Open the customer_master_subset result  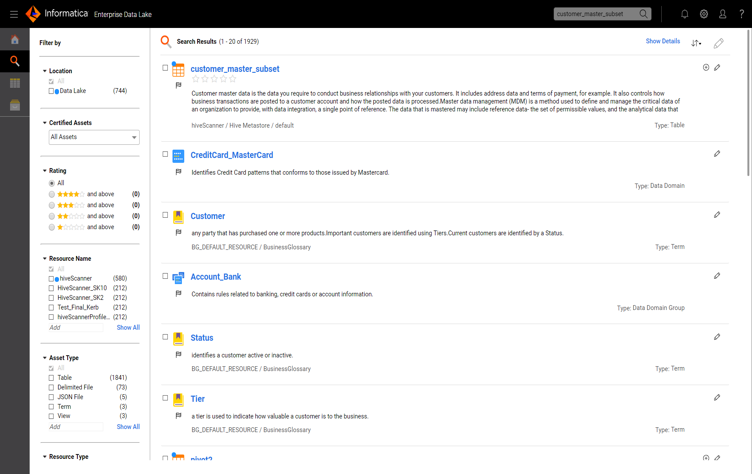tap(235, 69)
